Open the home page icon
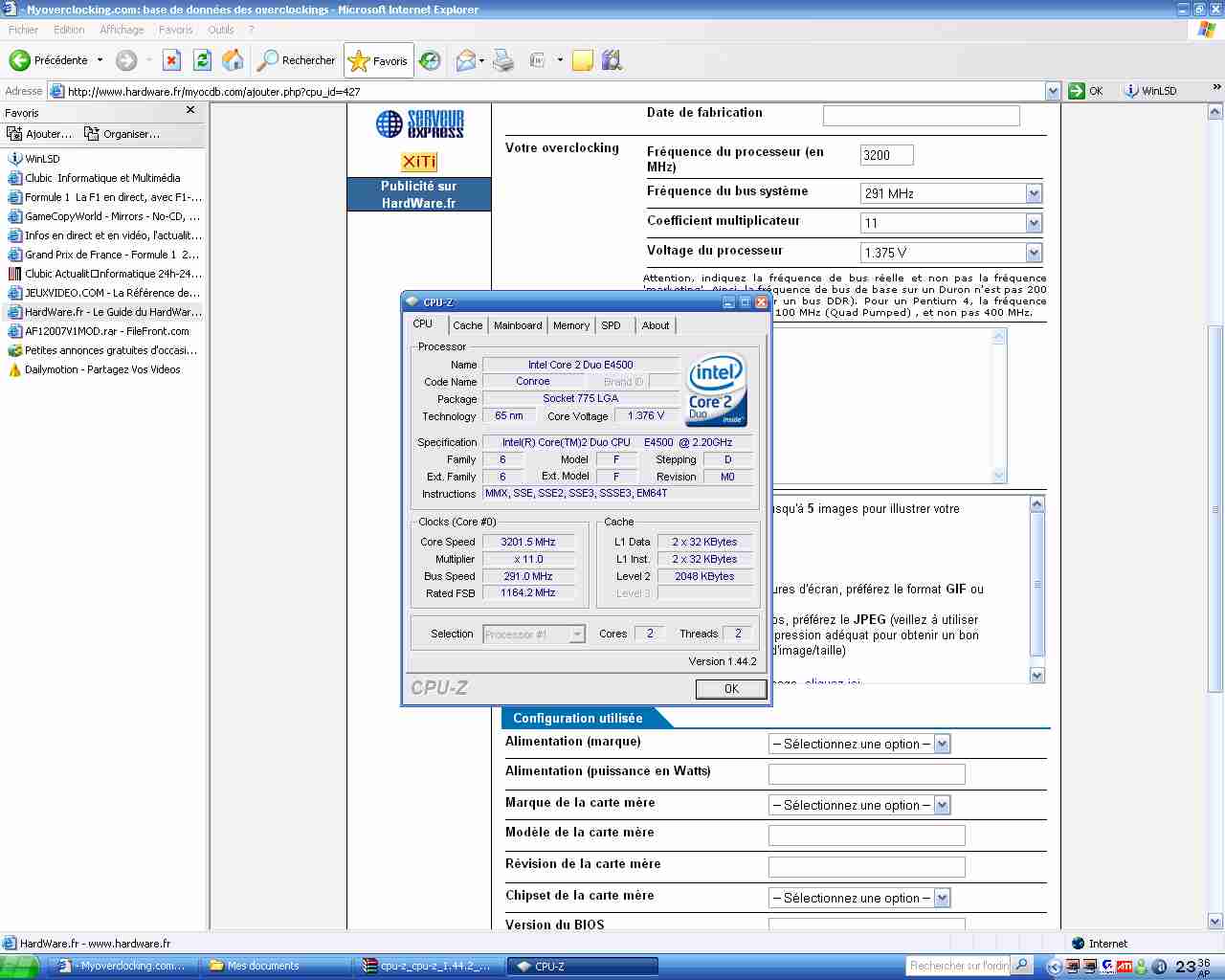The image size is (1225, 980). pyautogui.click(x=233, y=60)
